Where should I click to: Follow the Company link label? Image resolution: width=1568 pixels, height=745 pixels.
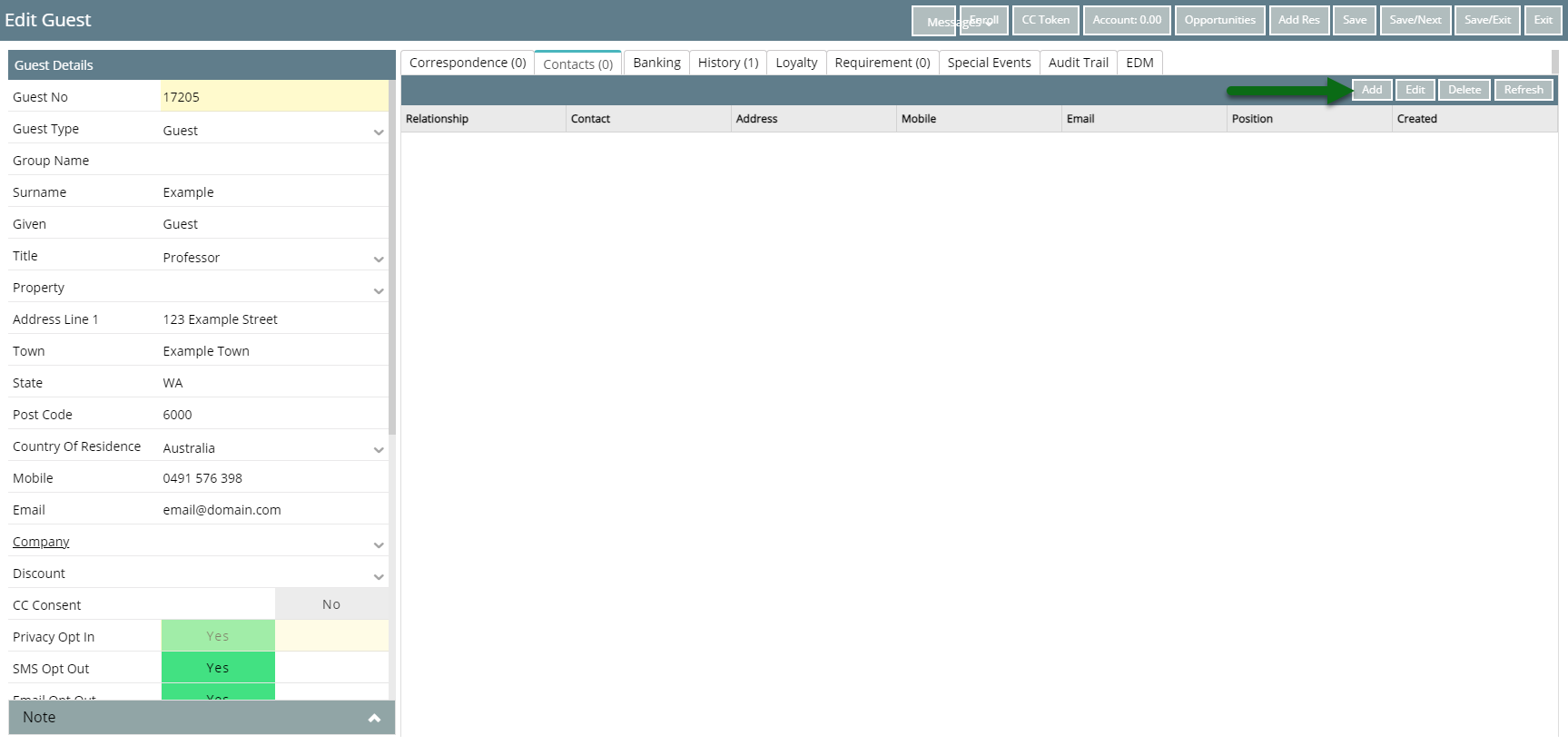coord(41,542)
